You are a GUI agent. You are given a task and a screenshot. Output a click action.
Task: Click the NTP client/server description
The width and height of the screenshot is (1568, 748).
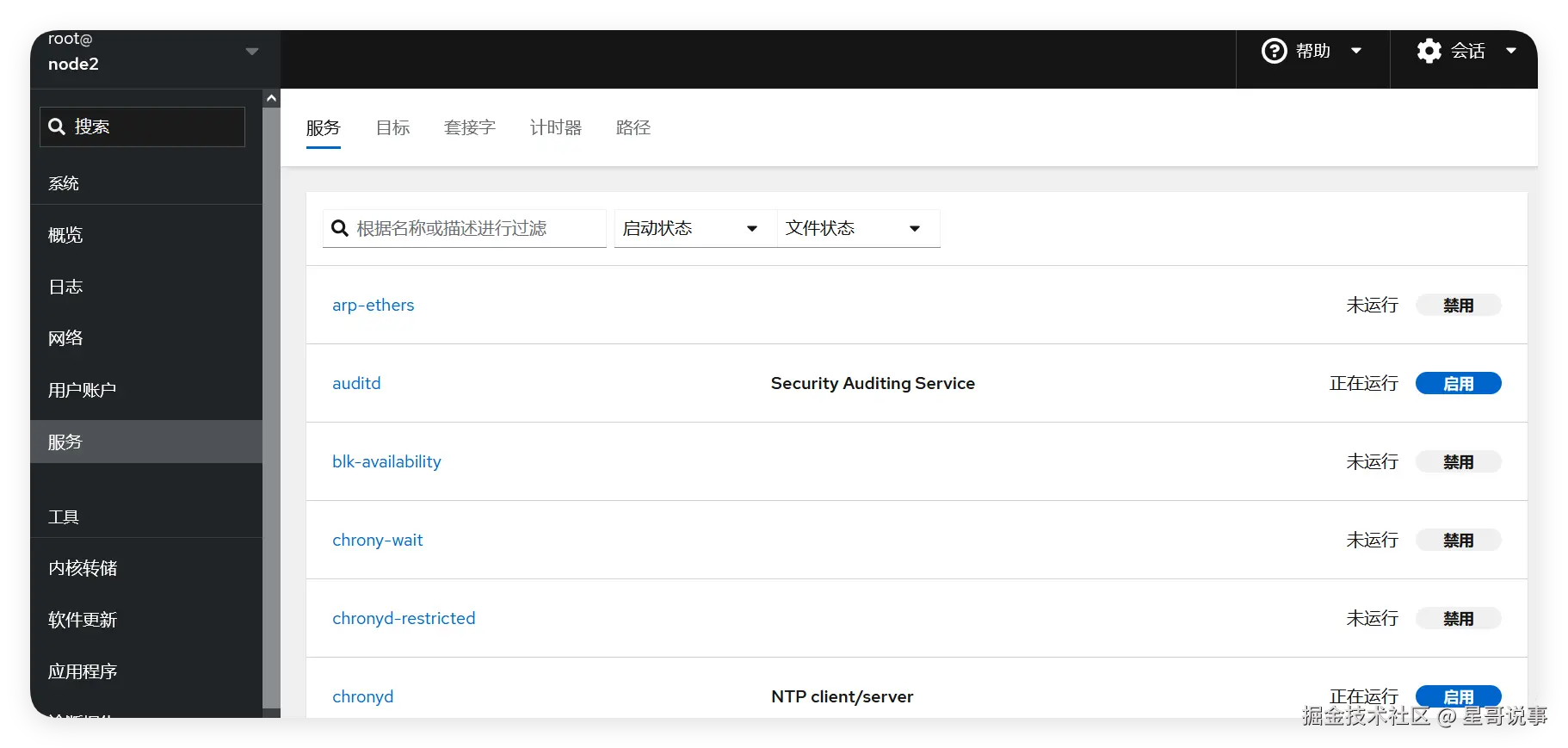842,696
